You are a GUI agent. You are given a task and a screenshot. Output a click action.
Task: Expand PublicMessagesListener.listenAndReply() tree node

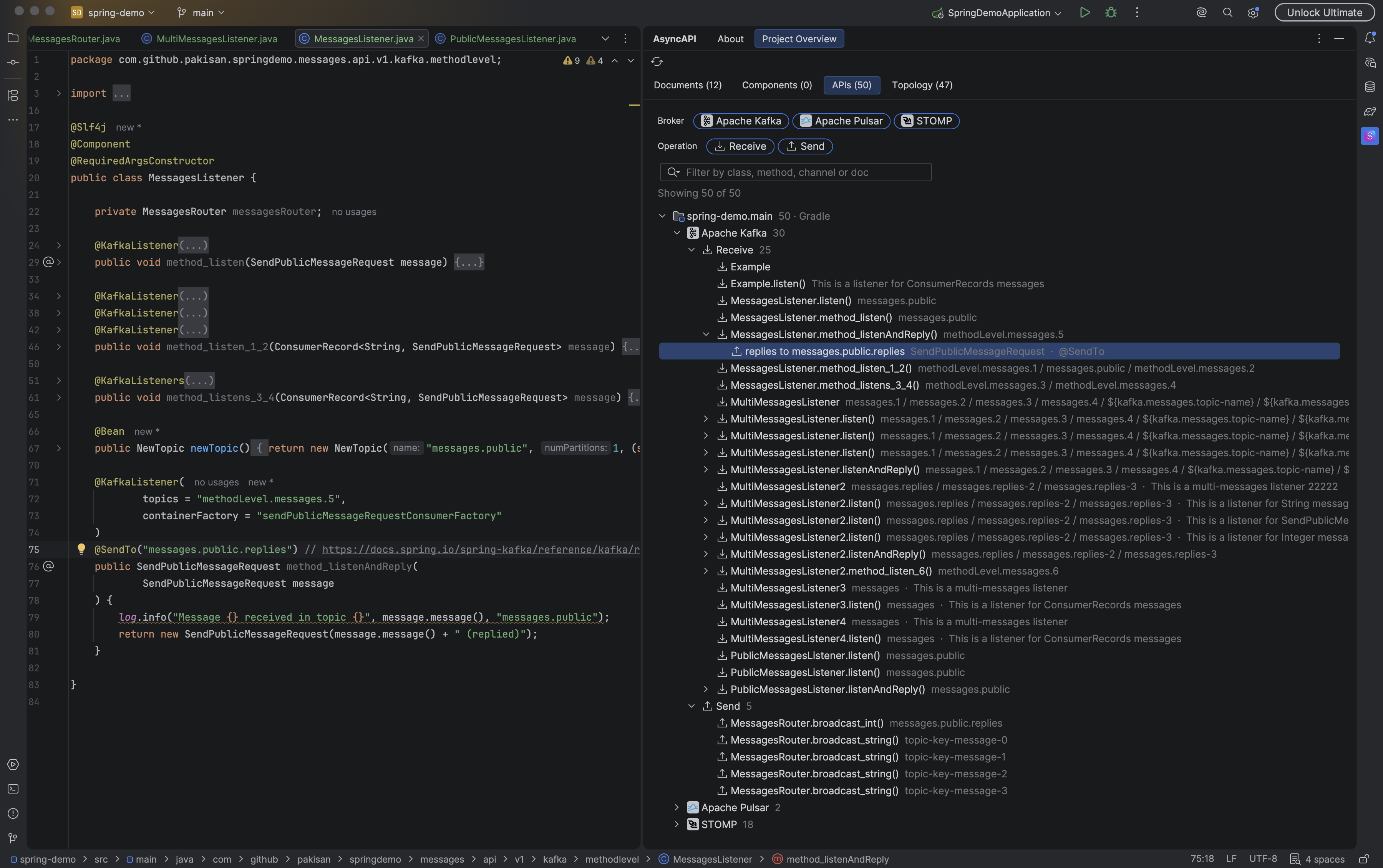tap(706, 689)
